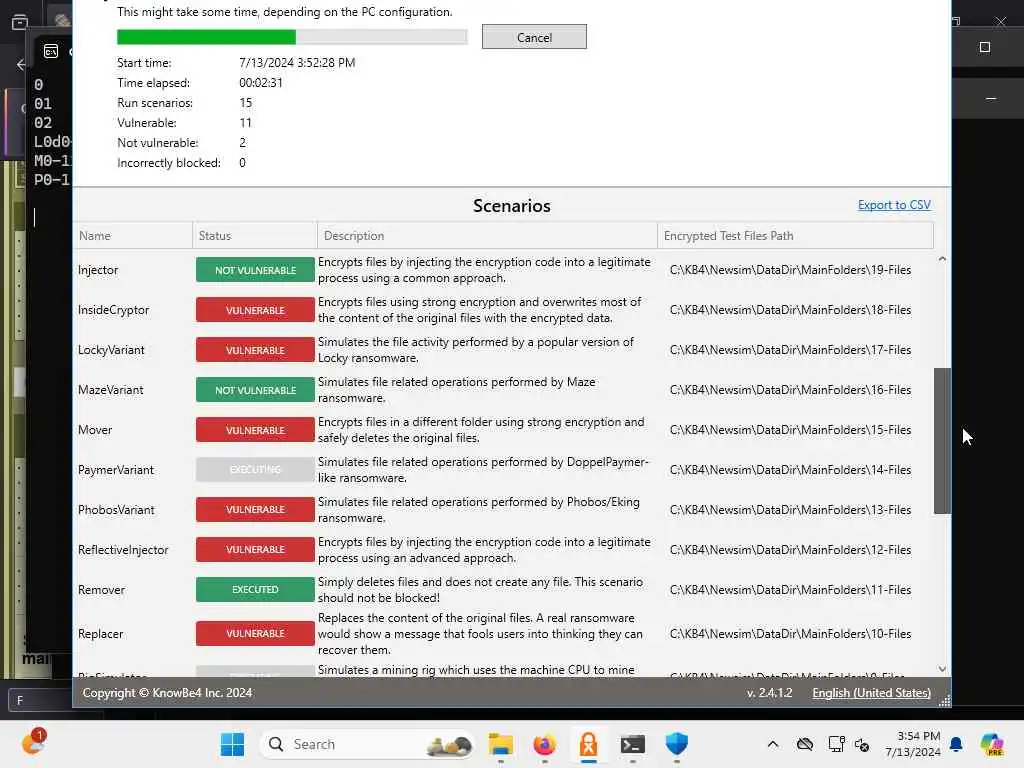Viewport: 1024px width, 768px height.
Task: Open the Windows Start menu
Action: tap(232, 744)
